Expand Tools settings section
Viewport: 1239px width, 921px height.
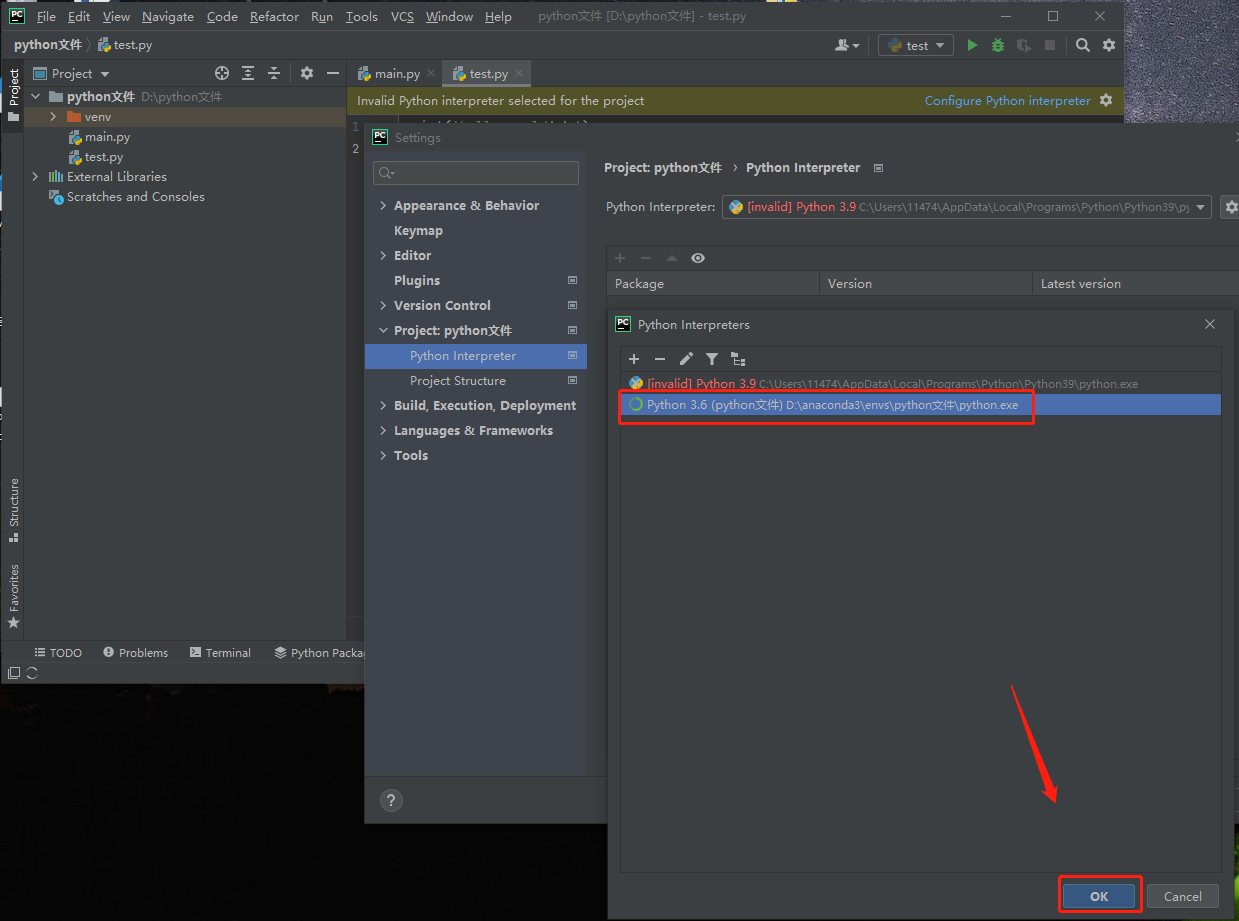click(383, 455)
